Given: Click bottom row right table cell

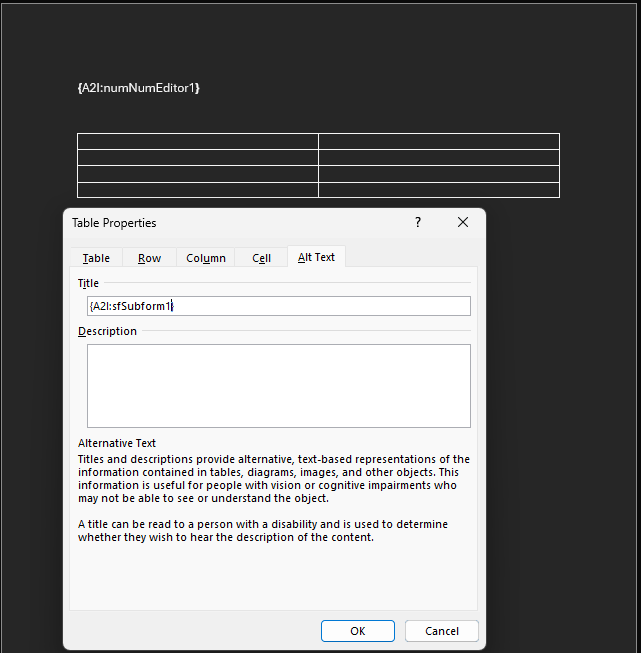Looking at the screenshot, I should point(438,190).
